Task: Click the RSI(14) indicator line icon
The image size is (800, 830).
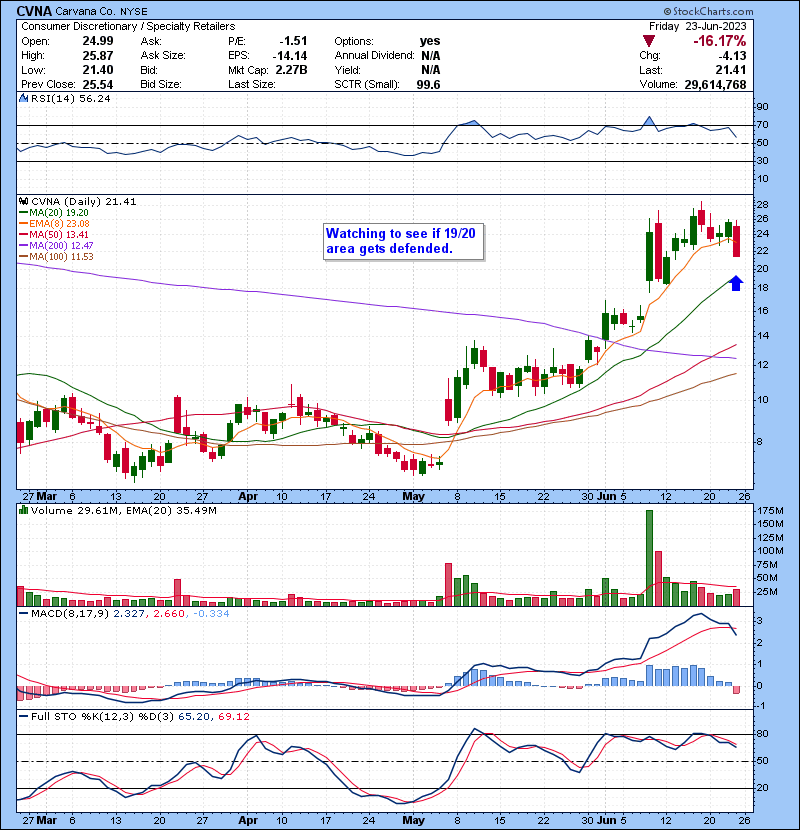Action: (x=24, y=100)
